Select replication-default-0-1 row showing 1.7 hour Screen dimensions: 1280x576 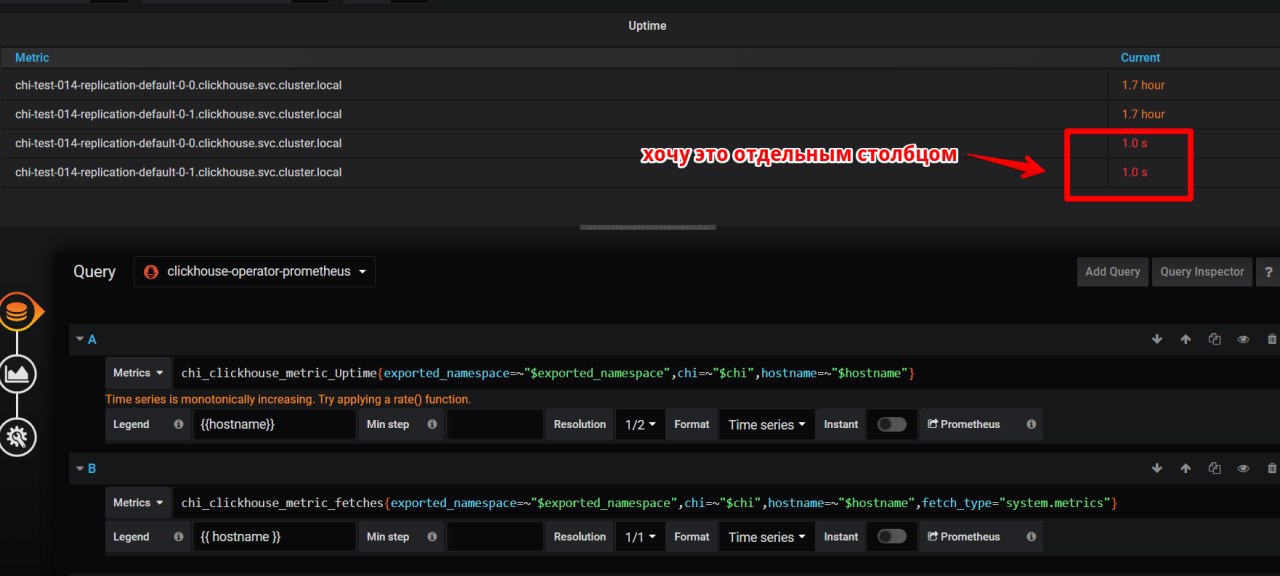640,114
